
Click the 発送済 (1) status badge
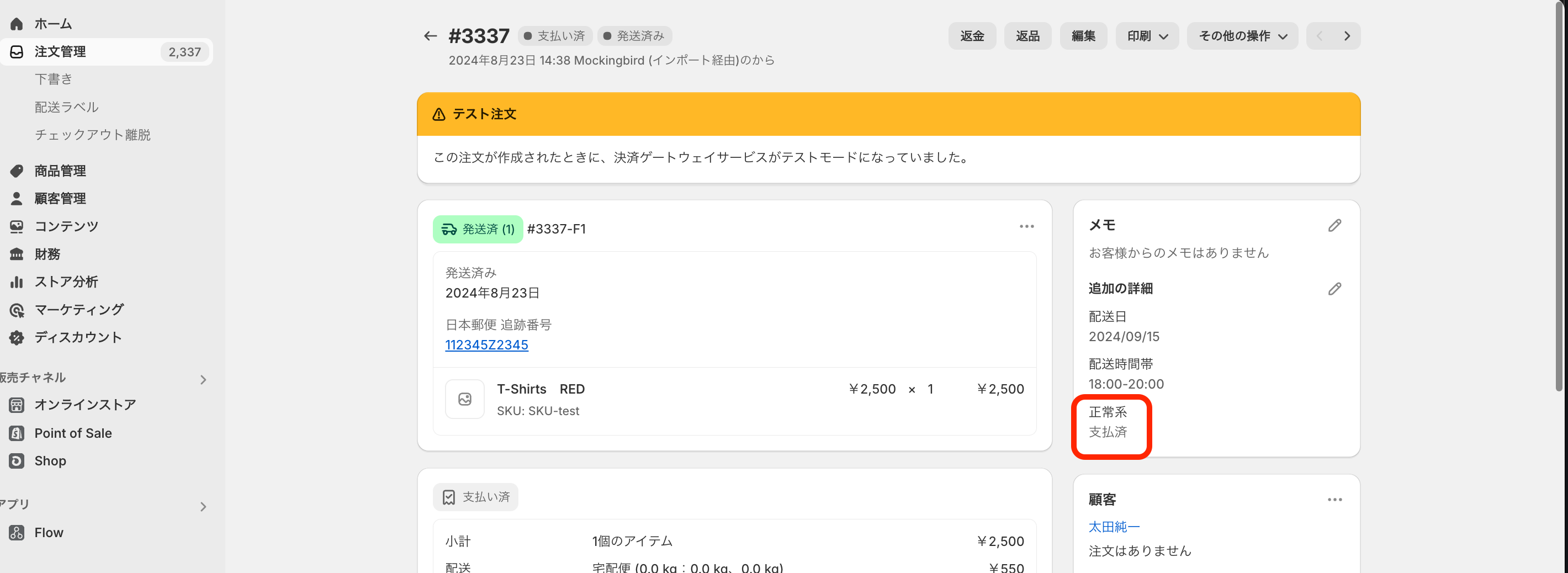[x=478, y=229]
